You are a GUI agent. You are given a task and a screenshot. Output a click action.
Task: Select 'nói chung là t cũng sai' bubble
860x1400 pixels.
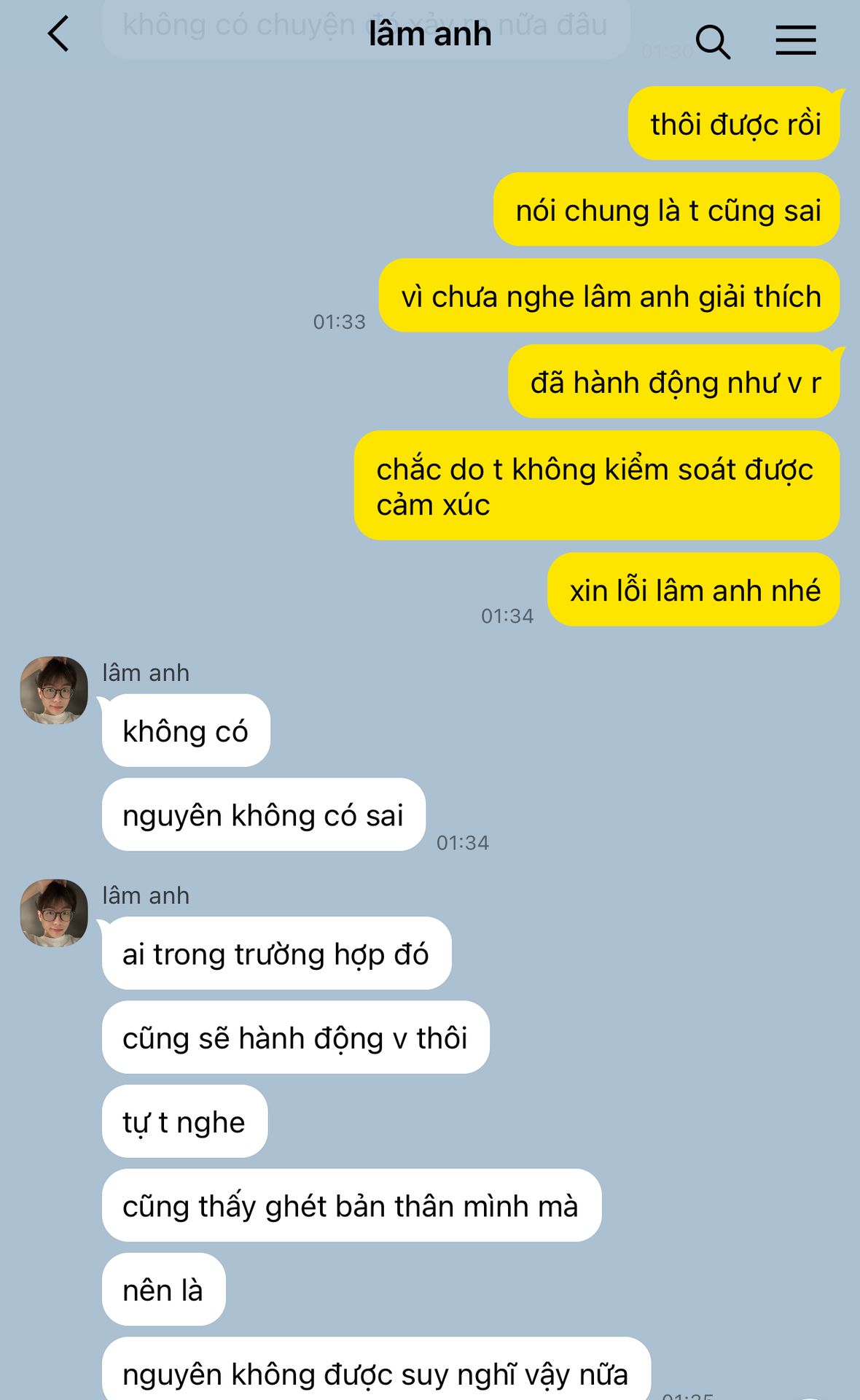coord(667,209)
